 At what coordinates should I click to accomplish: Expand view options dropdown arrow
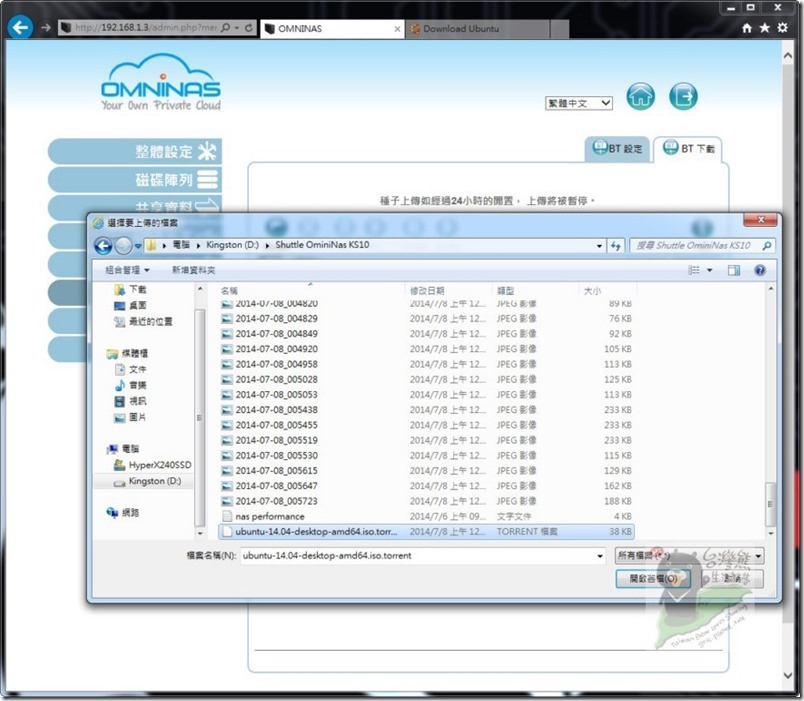click(710, 270)
